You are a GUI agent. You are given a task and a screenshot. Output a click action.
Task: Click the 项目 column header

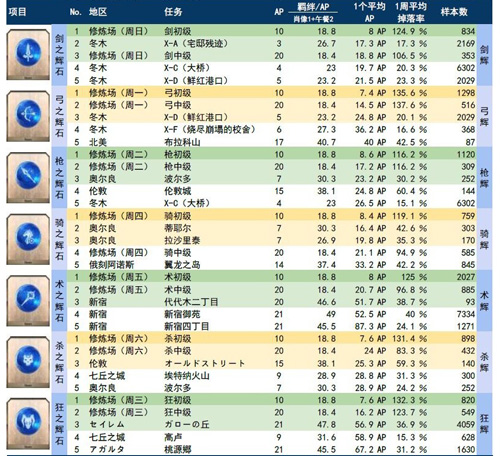pyautogui.click(x=17, y=12)
